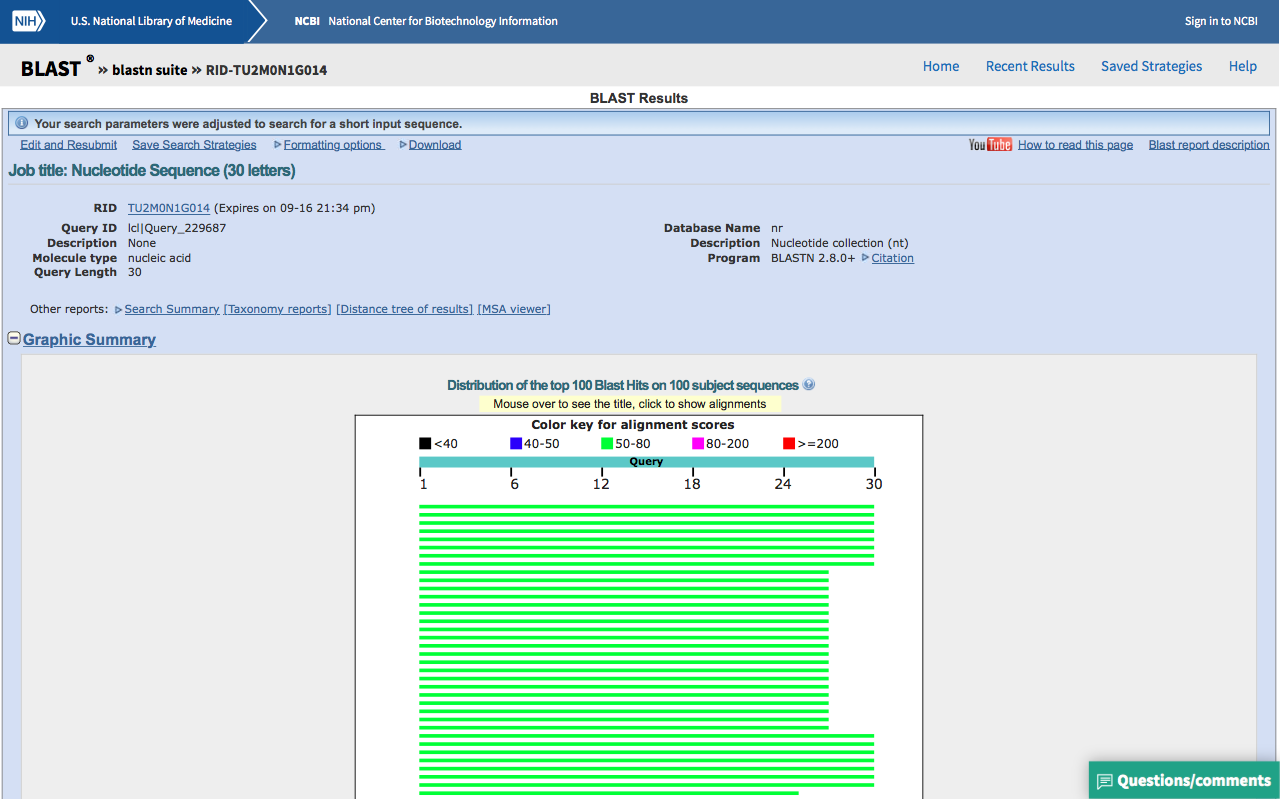Screen dimensions: 1280x799
Task: Click the NIH logo
Action: click(30, 21)
